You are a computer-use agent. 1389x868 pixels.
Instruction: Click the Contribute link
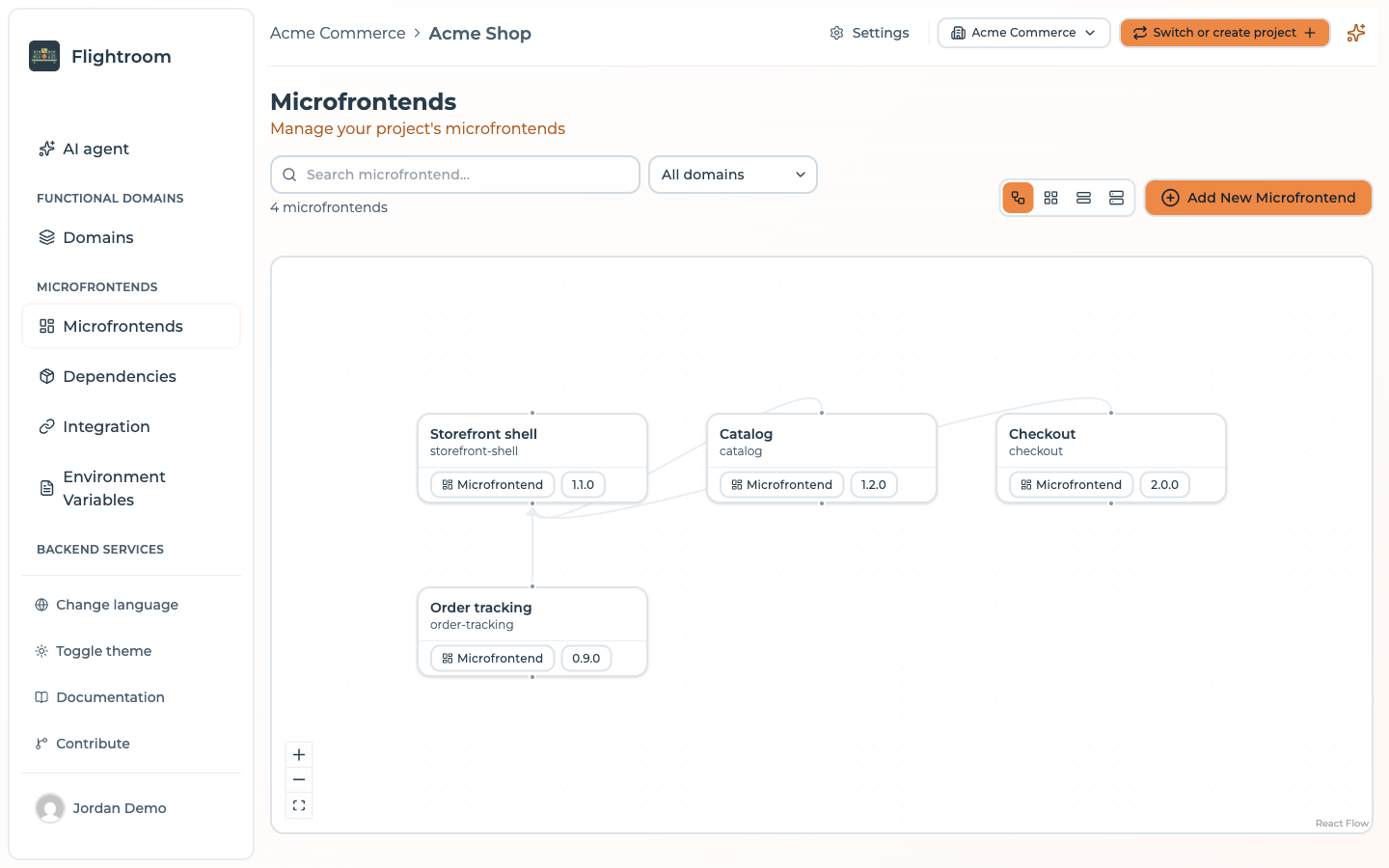coord(131,744)
